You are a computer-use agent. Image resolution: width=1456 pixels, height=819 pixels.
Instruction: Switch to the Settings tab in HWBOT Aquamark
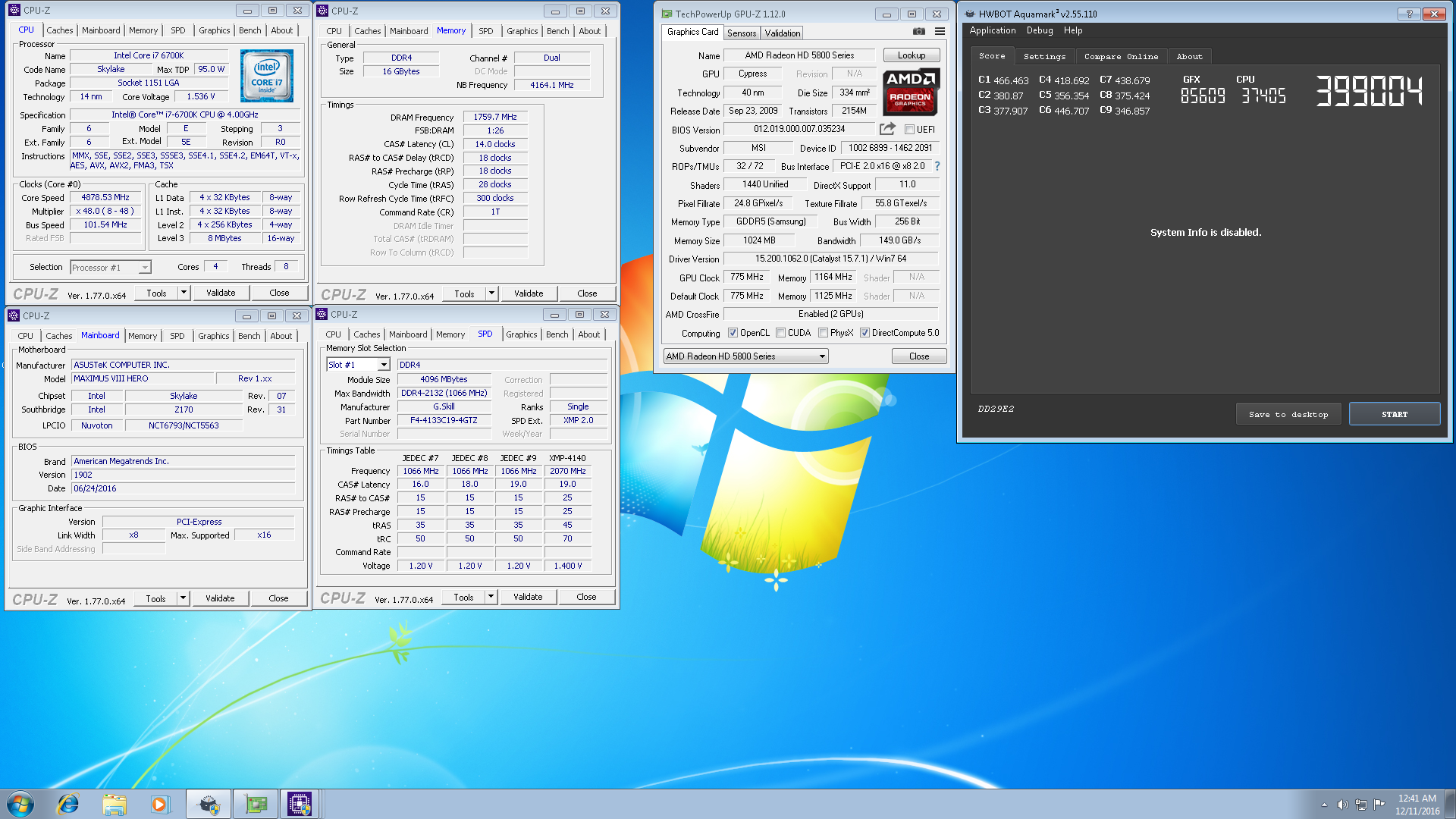(x=1044, y=56)
